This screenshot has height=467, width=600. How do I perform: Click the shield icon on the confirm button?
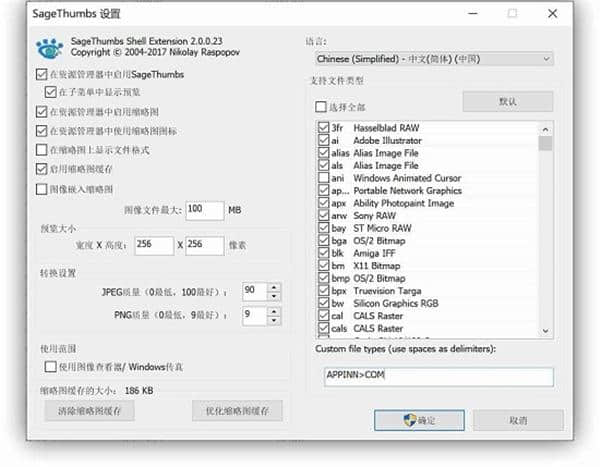pyautogui.click(x=409, y=420)
